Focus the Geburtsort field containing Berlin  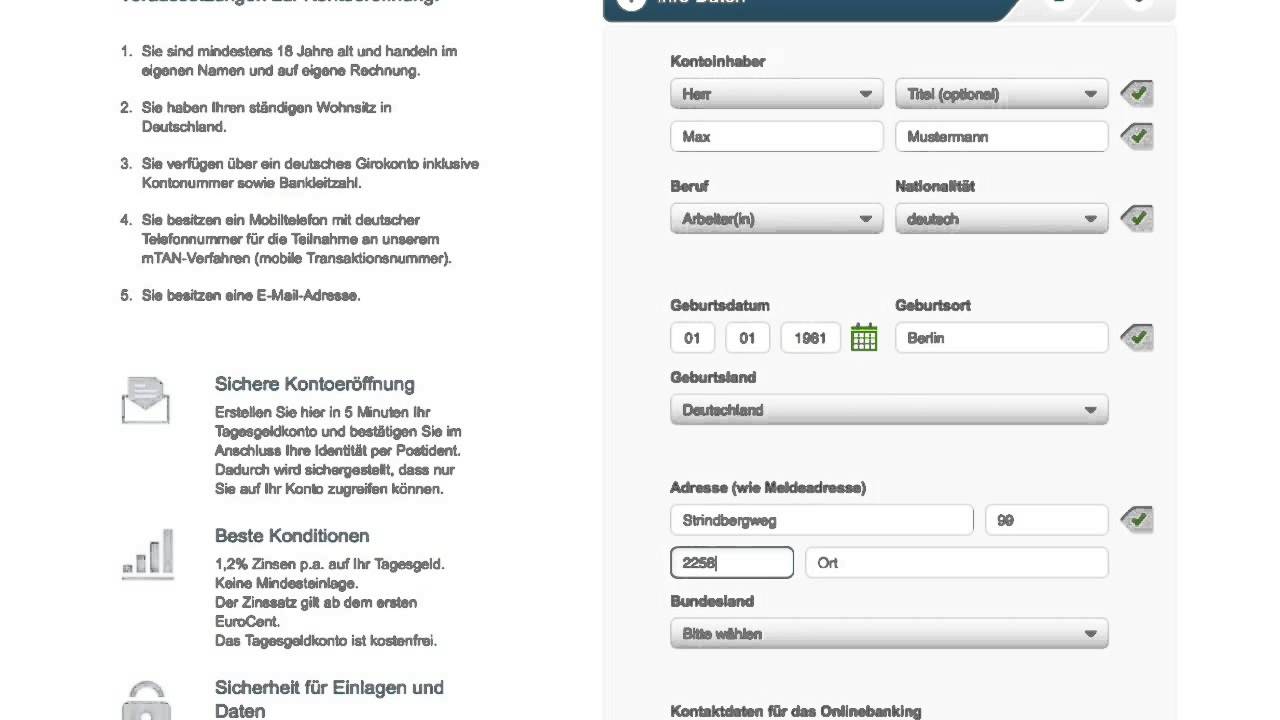point(1001,338)
